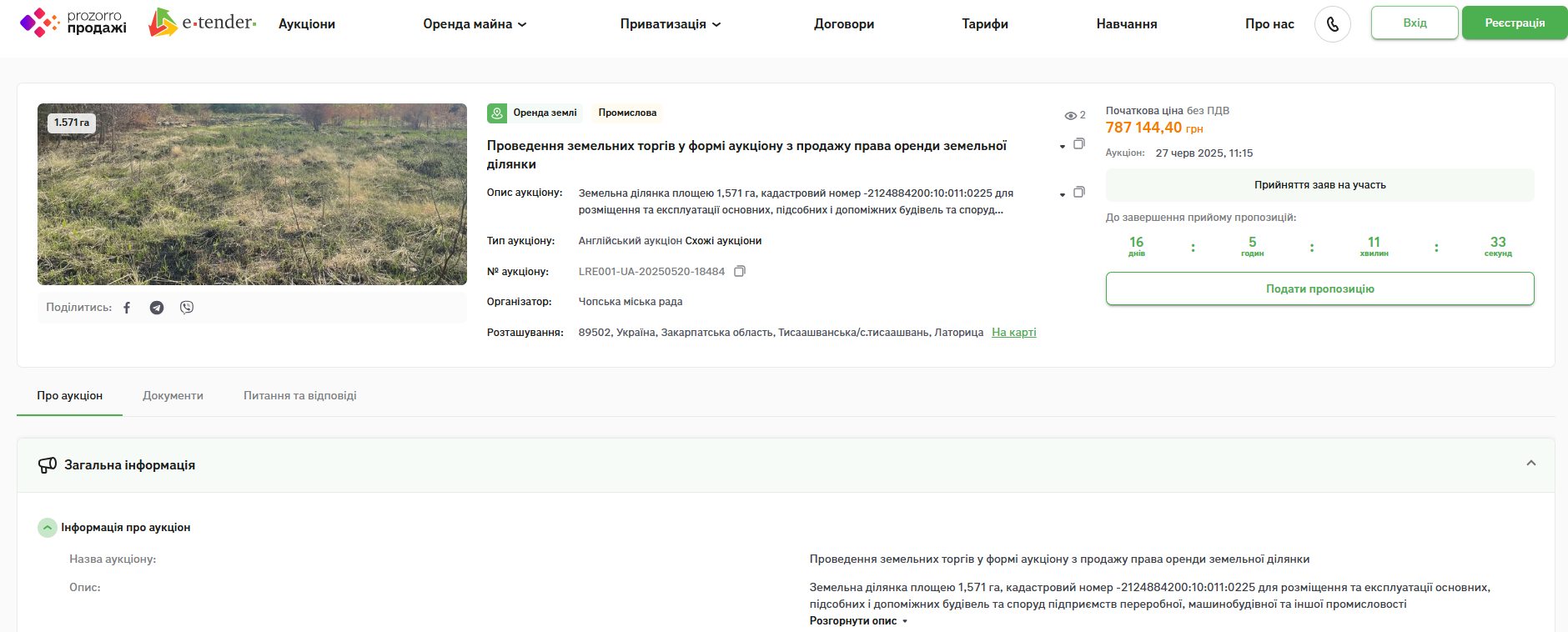Collapse the Загальна інформація section
The height and width of the screenshot is (632, 1568).
coord(1530,464)
